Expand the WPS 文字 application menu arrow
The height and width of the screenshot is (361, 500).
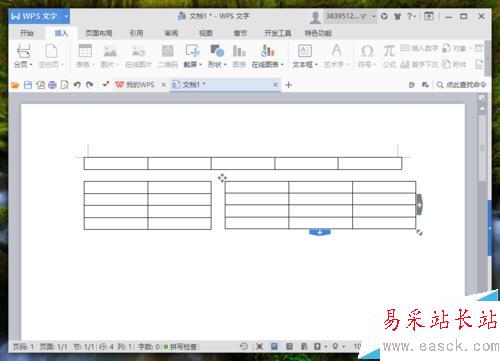point(66,16)
